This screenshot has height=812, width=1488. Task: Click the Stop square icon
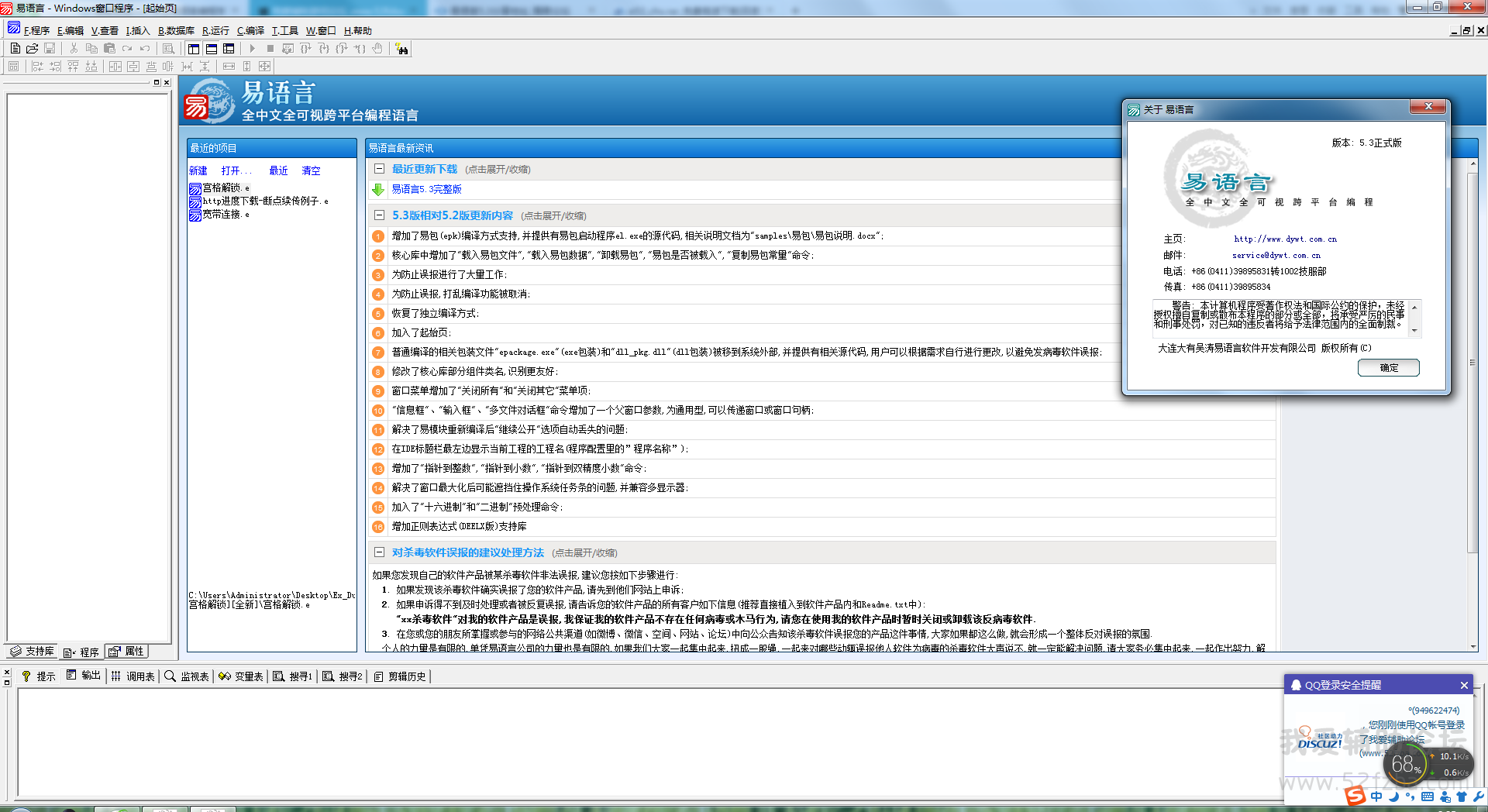click(270, 48)
